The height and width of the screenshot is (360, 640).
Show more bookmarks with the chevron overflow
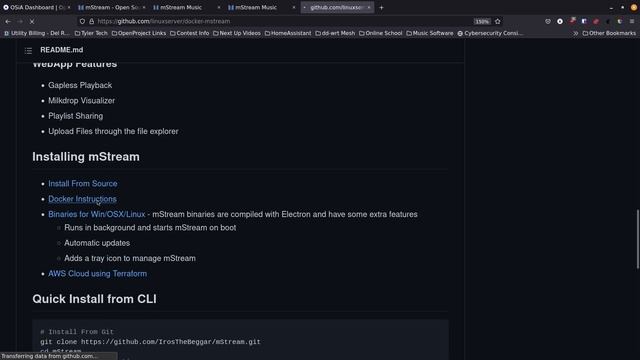click(576, 33)
